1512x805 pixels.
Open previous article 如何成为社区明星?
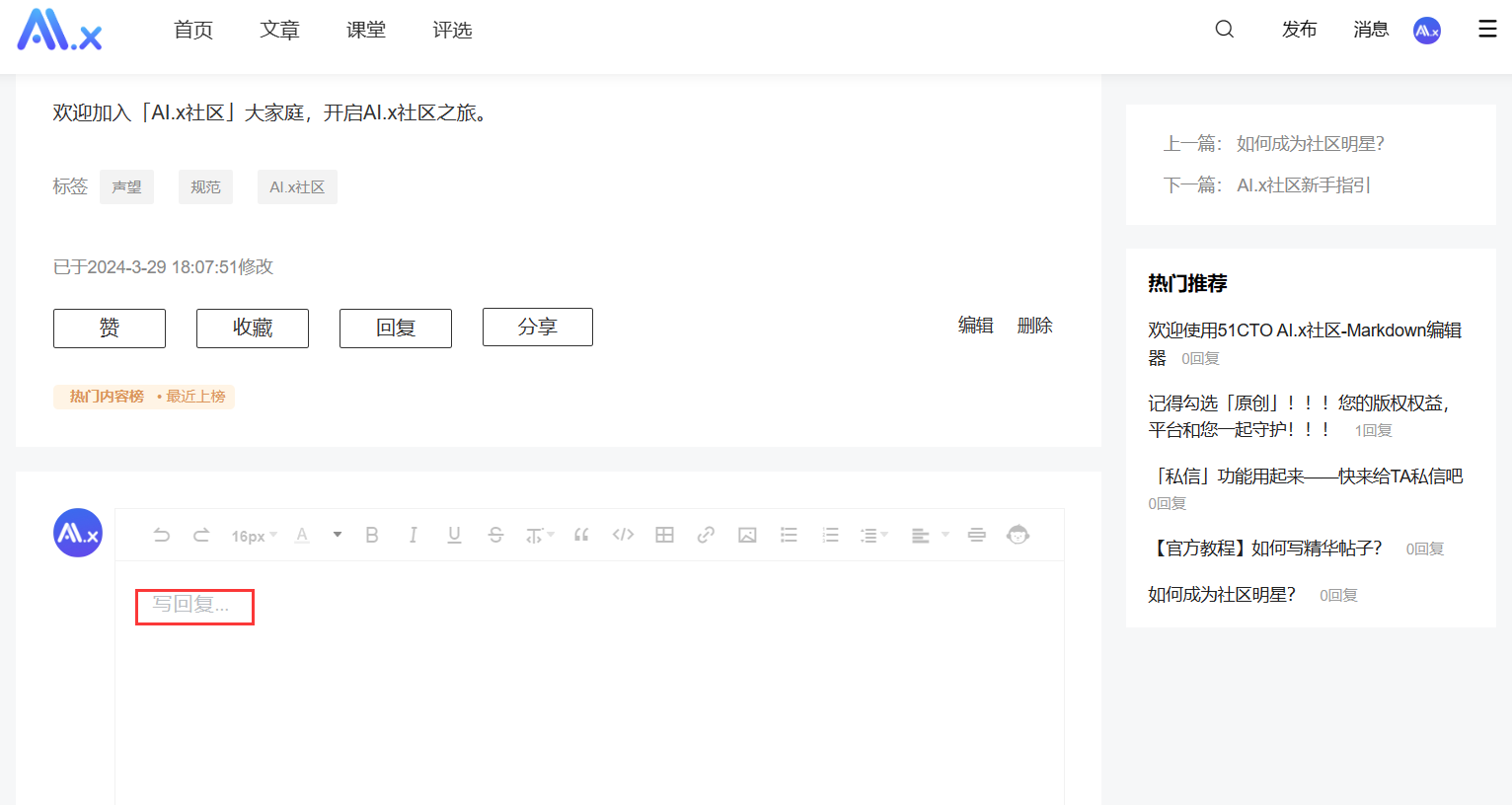click(x=1311, y=144)
